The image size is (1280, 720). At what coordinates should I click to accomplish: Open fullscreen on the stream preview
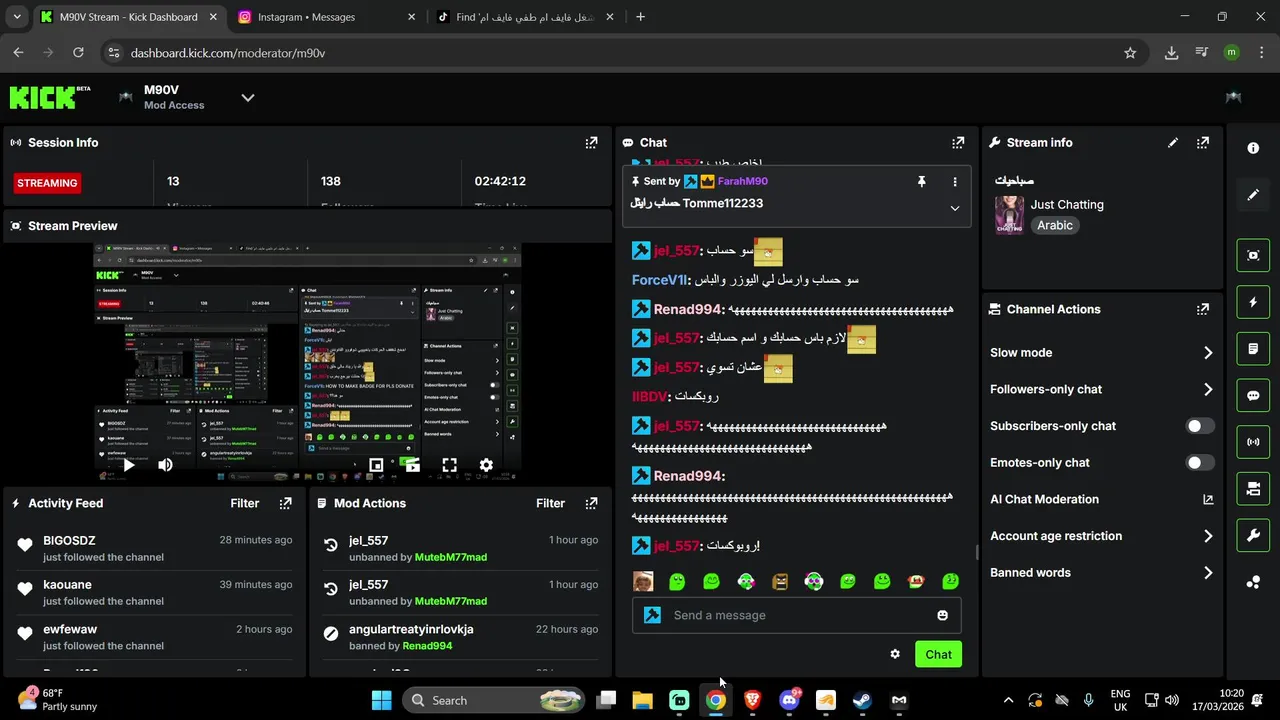(x=449, y=465)
